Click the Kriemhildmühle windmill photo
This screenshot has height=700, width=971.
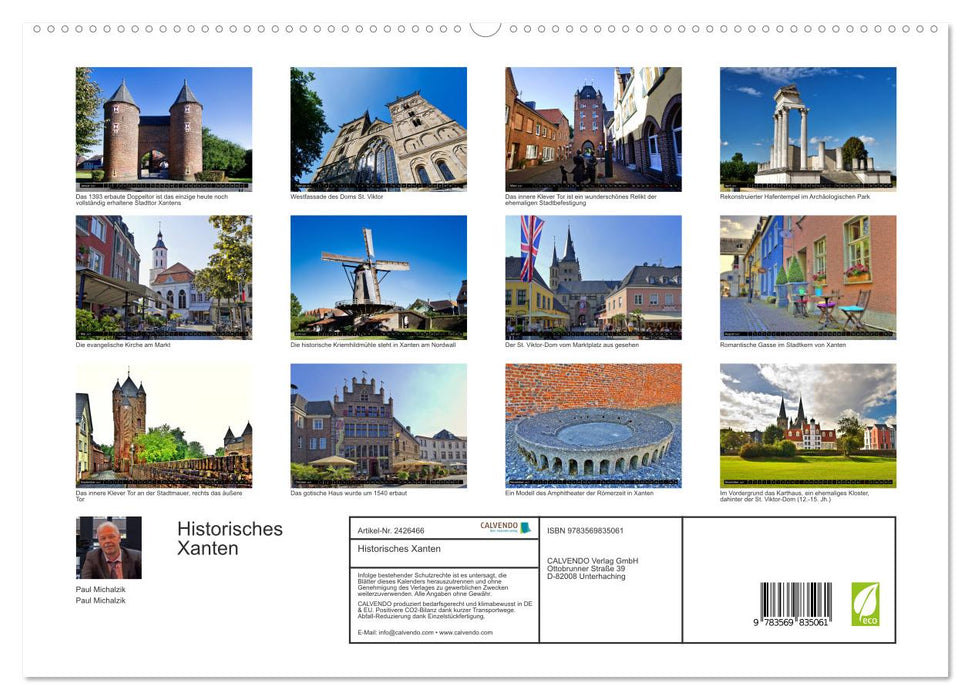click(x=378, y=277)
